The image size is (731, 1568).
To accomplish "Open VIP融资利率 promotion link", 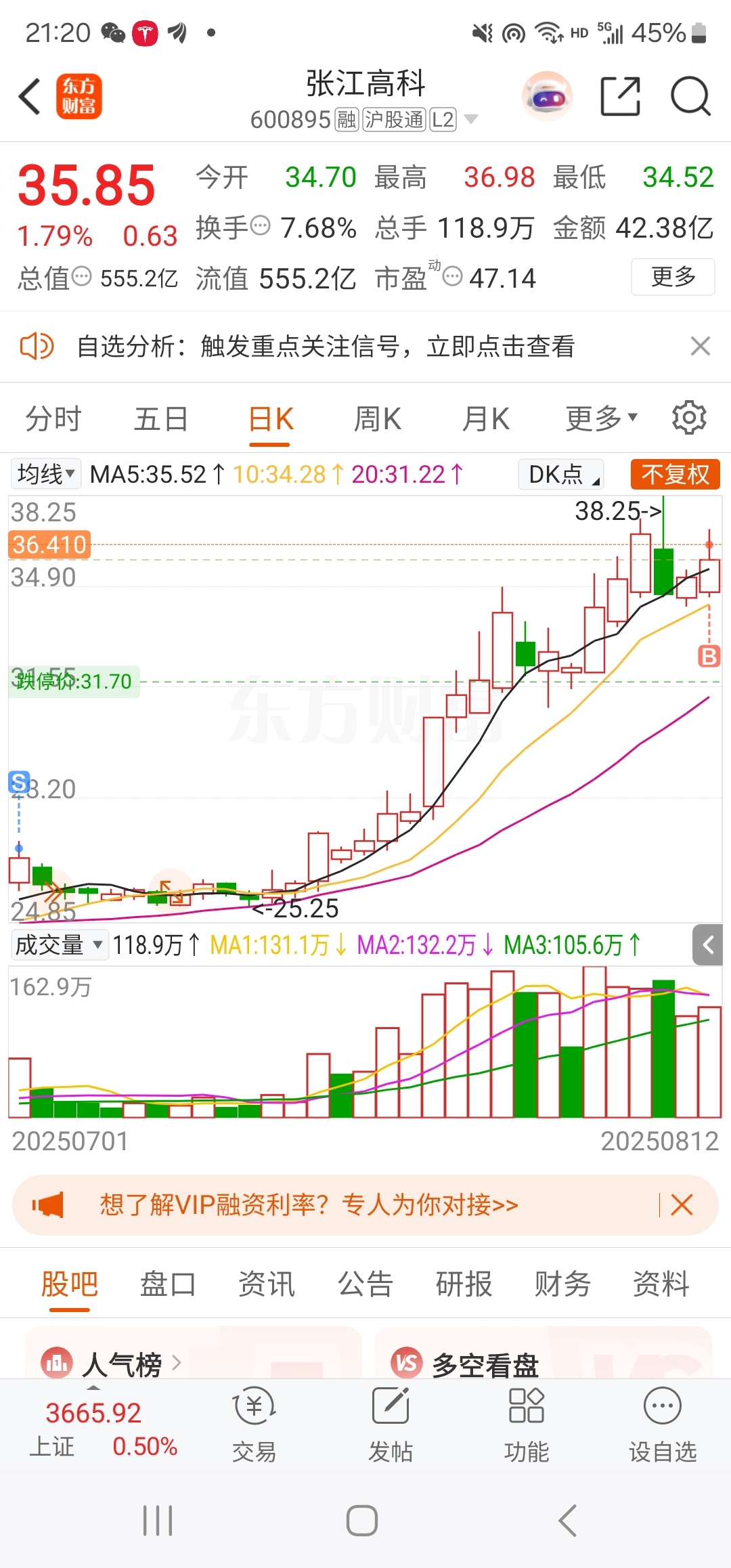I will point(309,1204).
